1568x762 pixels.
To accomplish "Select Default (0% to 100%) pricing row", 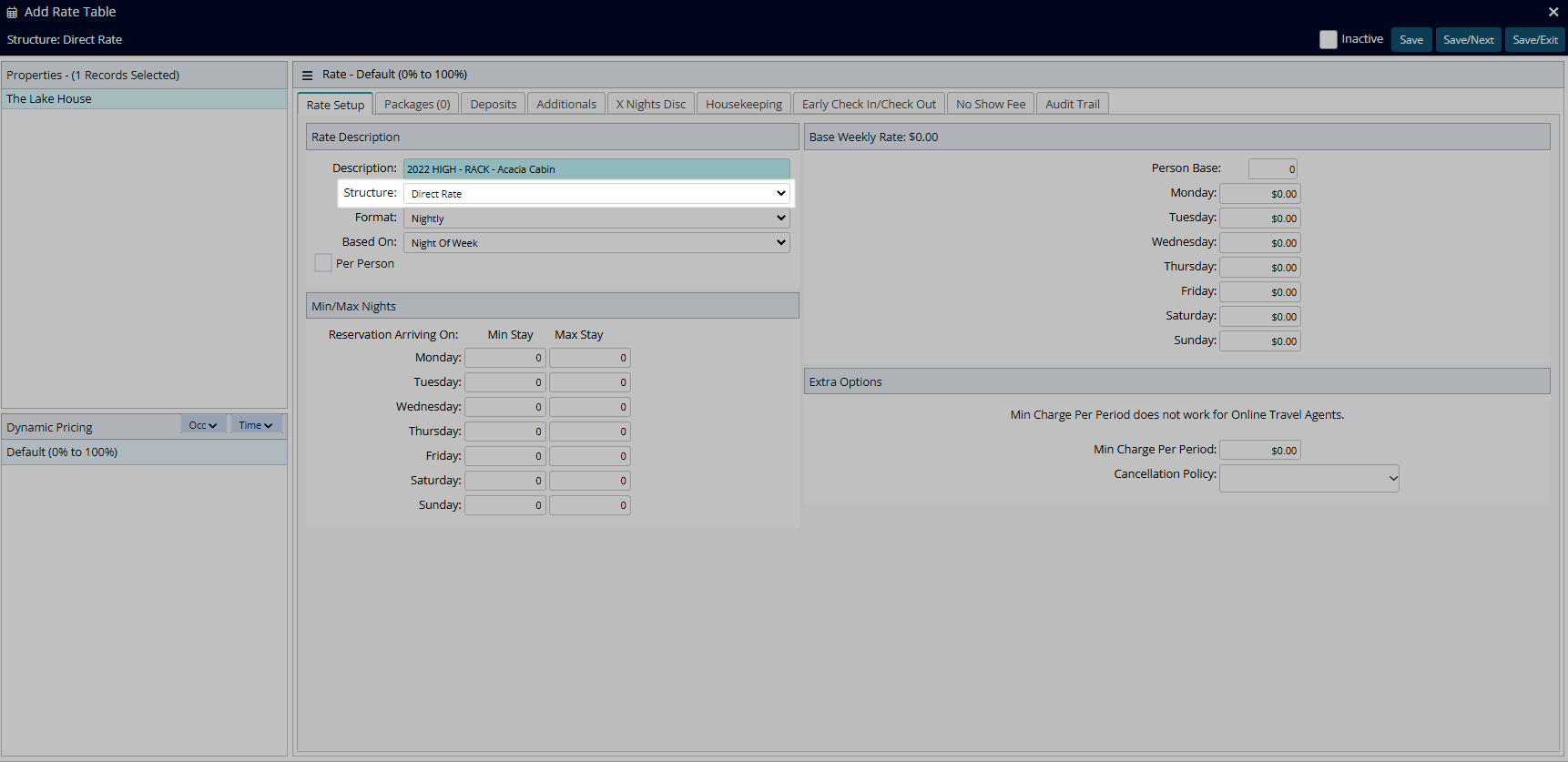I will tap(144, 452).
